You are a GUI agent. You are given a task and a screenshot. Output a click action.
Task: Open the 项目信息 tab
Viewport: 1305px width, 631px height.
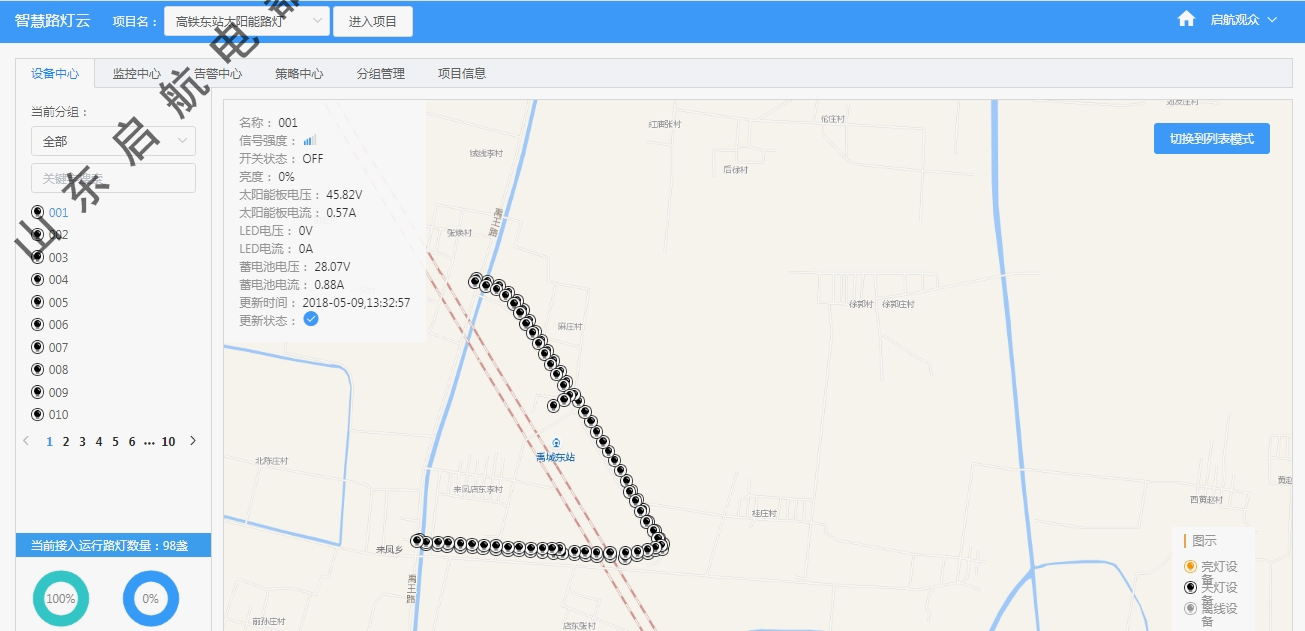tap(462, 74)
